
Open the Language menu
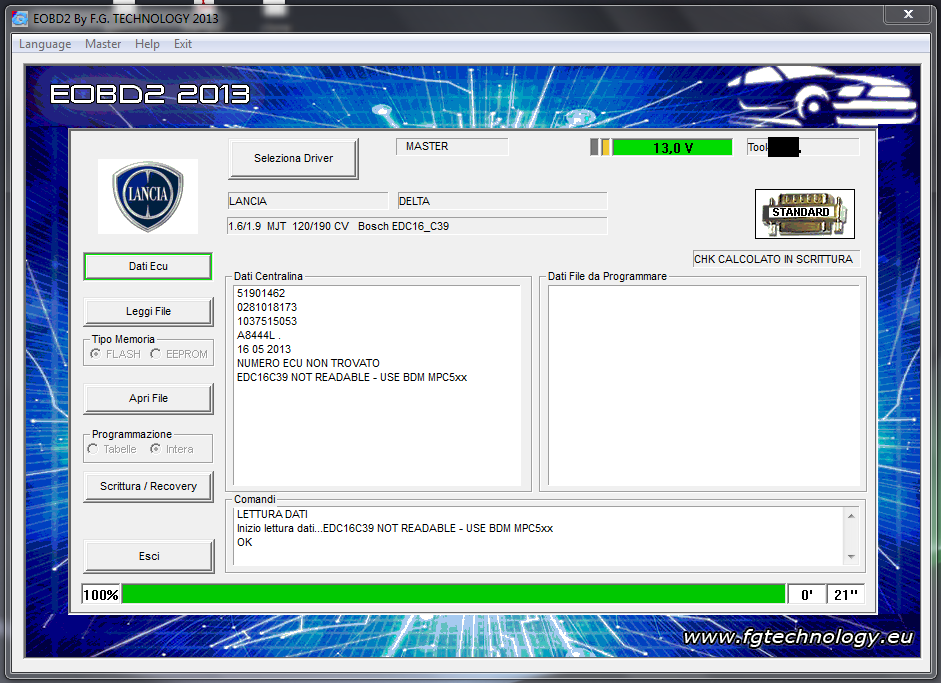[45, 44]
